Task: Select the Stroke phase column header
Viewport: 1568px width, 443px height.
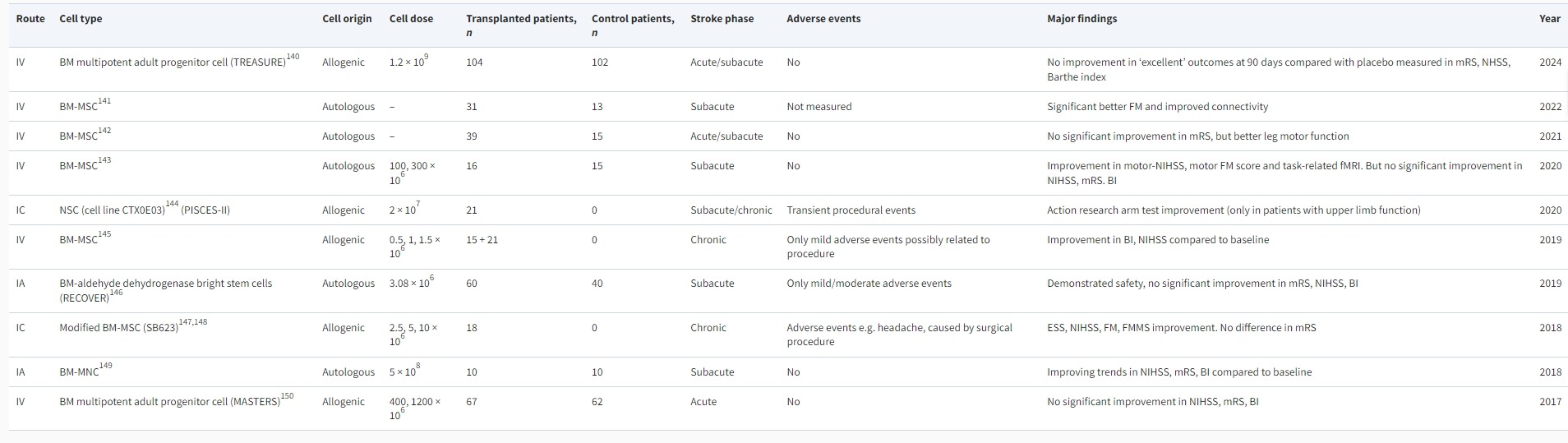Action: tap(722, 19)
